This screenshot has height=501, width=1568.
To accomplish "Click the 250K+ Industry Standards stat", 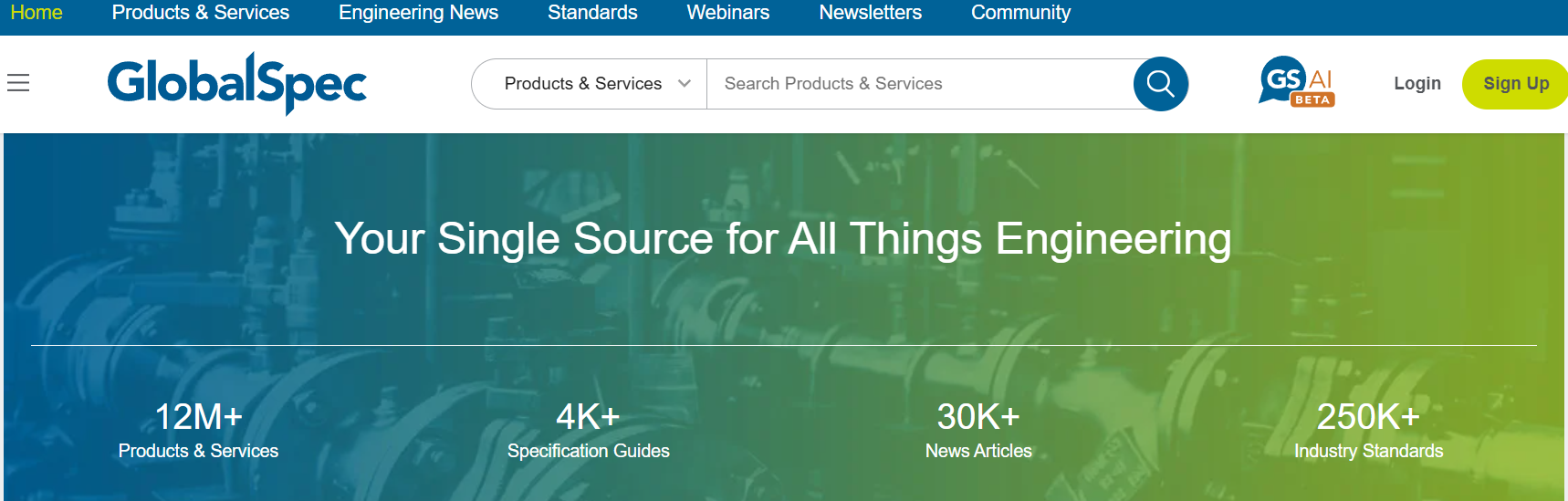I will (1368, 430).
